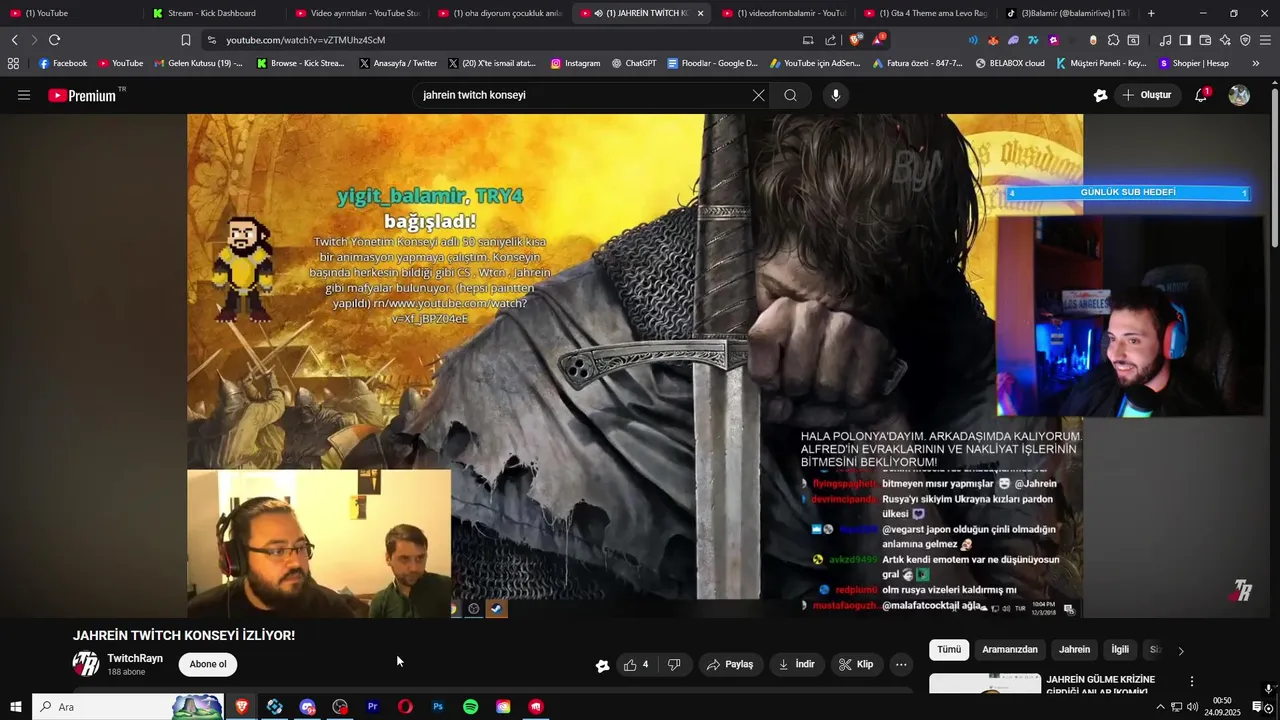This screenshot has height=720, width=1280.
Task: Open ChatGPT bookmark
Action: pos(634,63)
